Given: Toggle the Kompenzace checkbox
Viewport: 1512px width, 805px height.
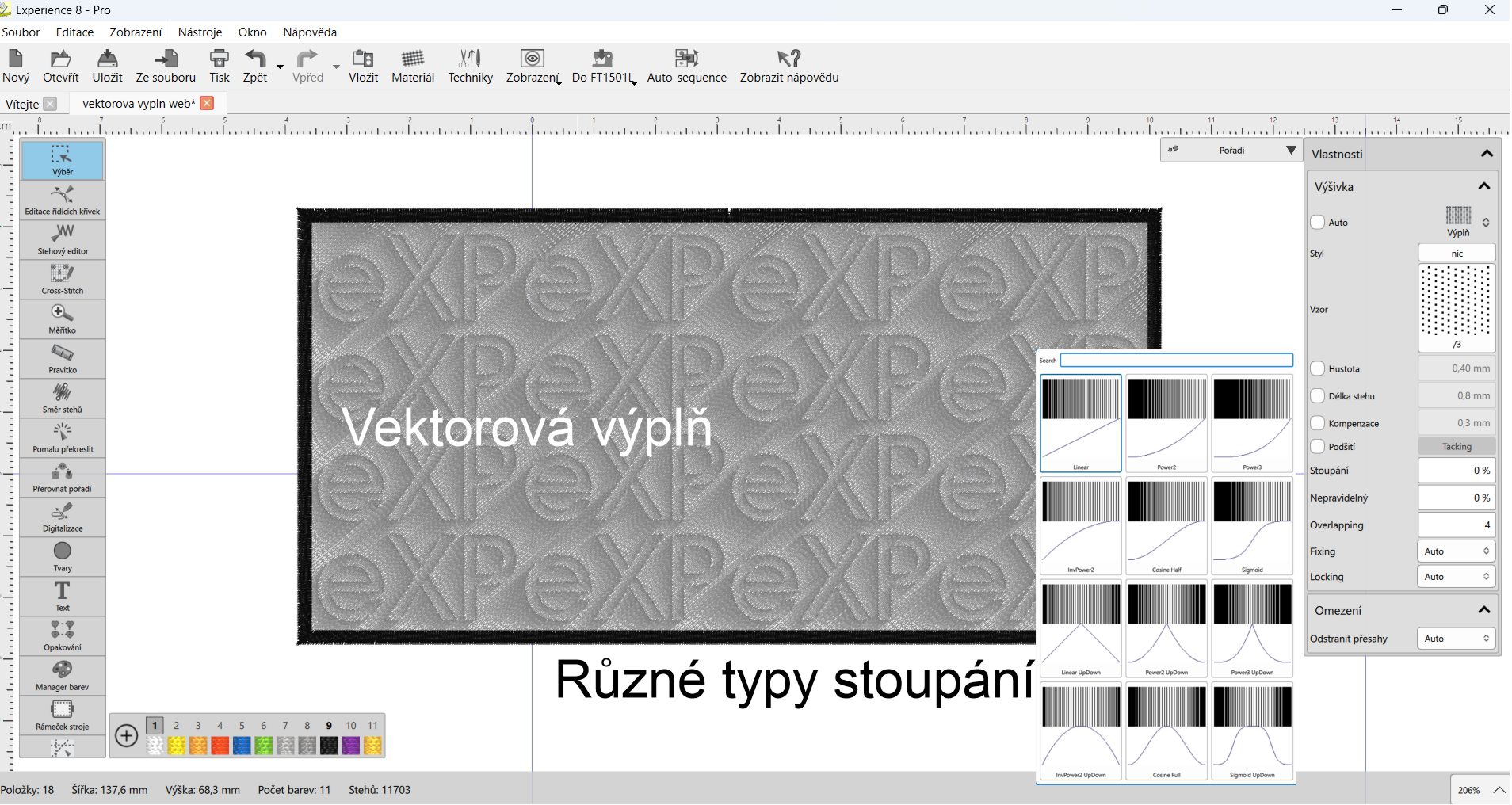Looking at the screenshot, I should (x=1318, y=423).
